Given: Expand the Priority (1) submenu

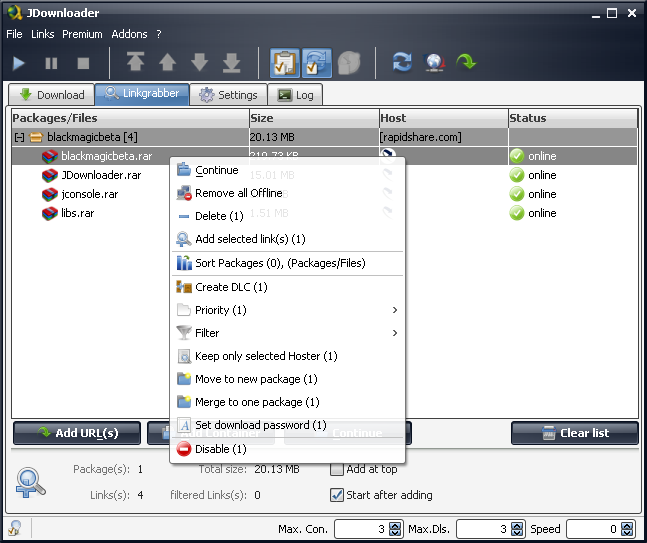Looking at the screenshot, I should pos(288,310).
